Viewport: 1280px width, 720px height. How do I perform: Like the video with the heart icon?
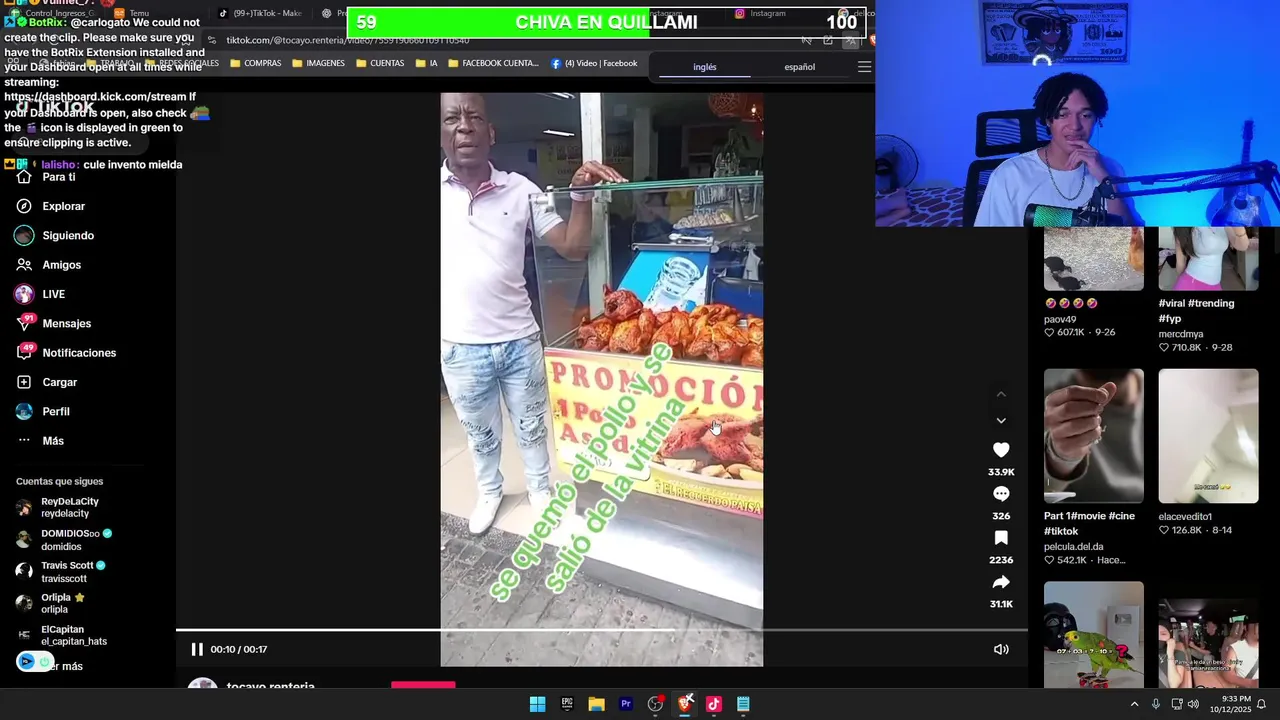coord(1001,450)
